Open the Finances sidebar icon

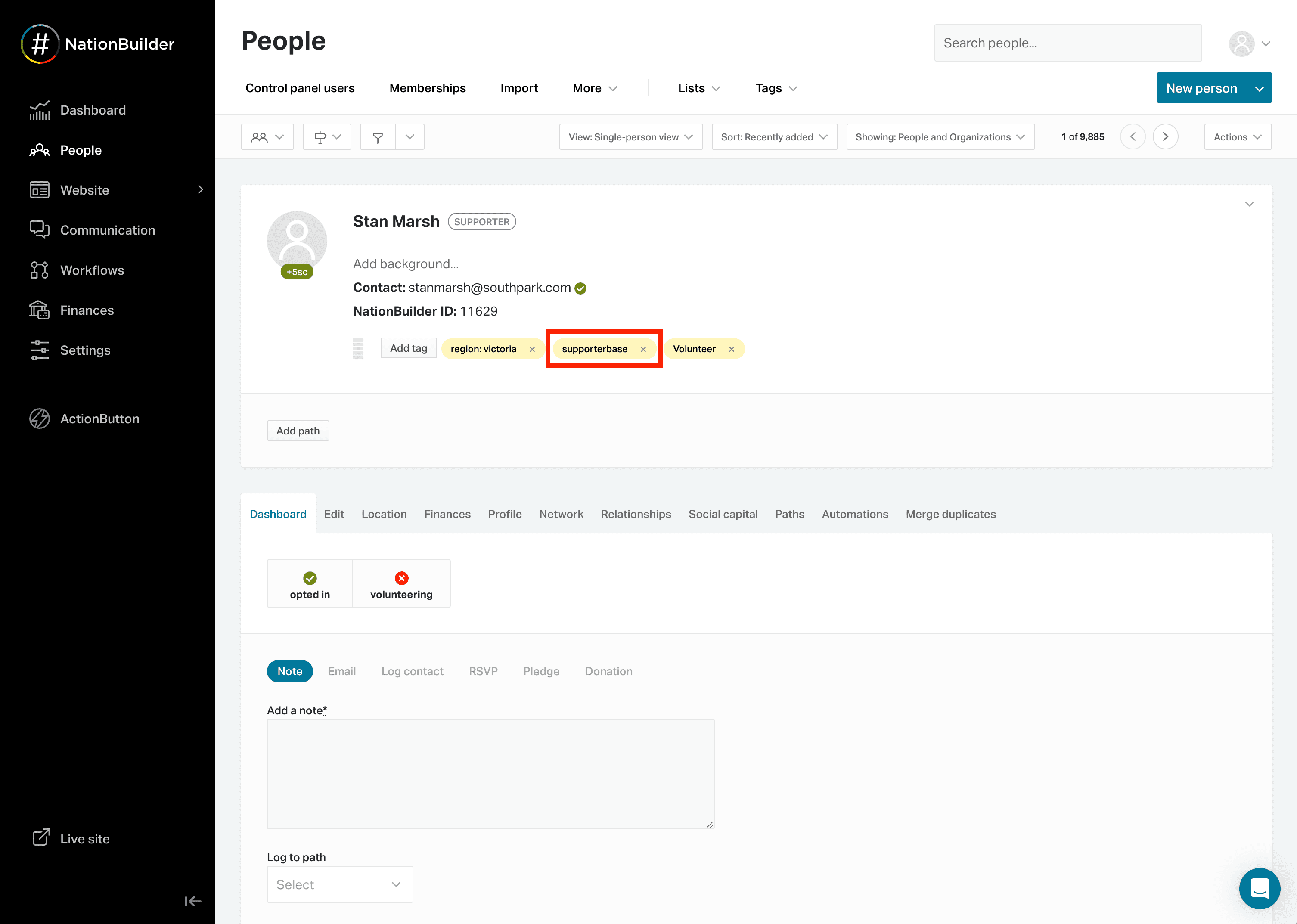[39, 310]
